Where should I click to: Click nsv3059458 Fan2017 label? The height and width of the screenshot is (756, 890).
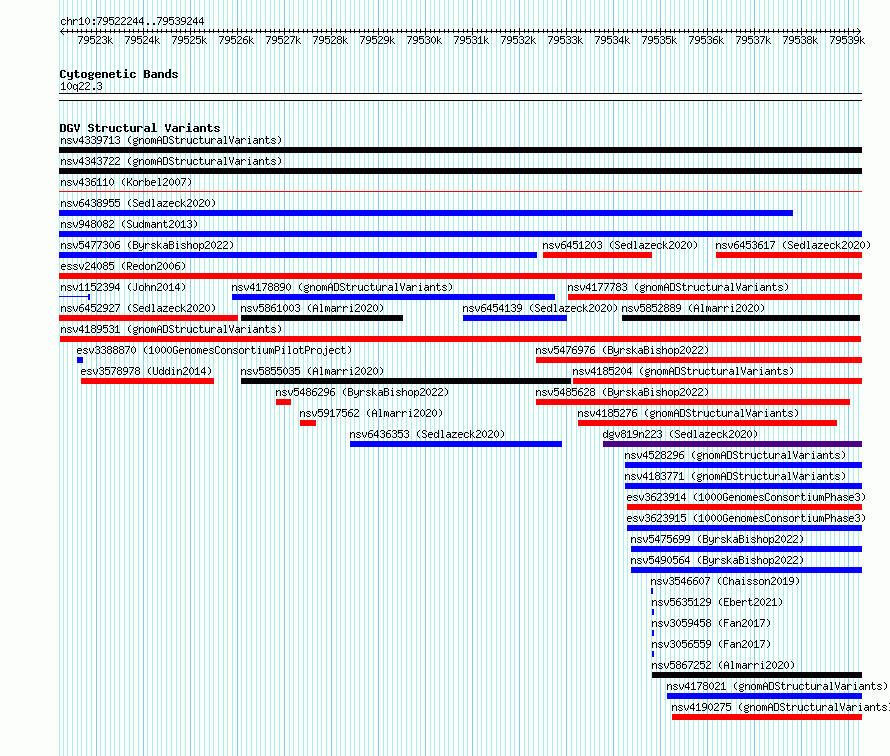click(711, 623)
